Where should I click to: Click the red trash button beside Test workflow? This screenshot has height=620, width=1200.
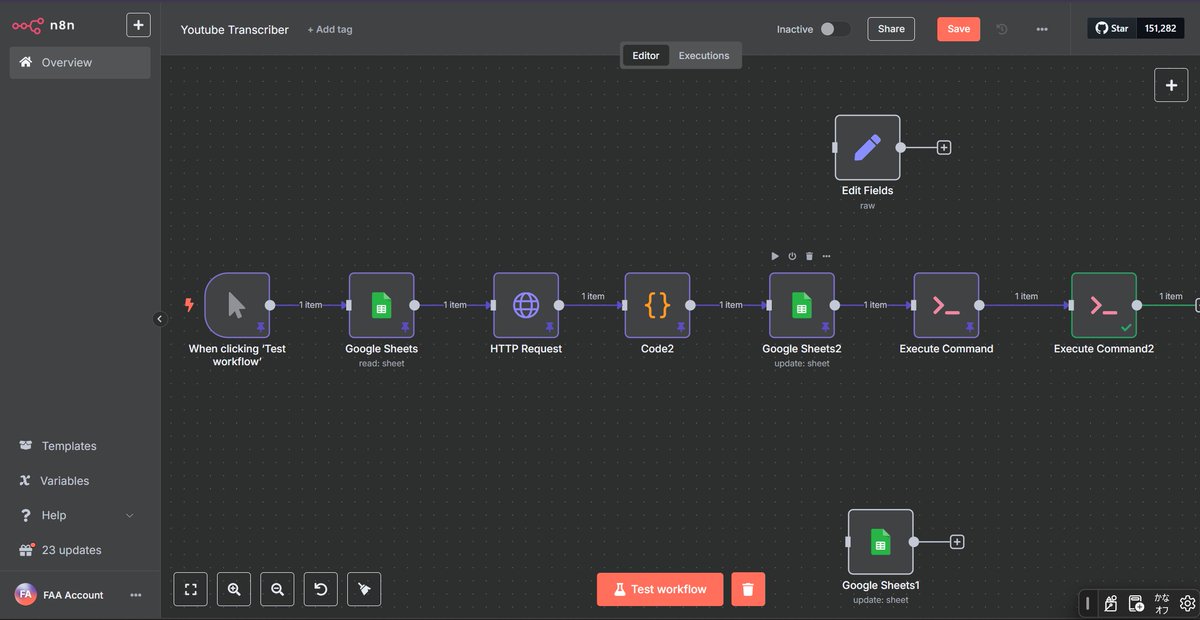748,589
